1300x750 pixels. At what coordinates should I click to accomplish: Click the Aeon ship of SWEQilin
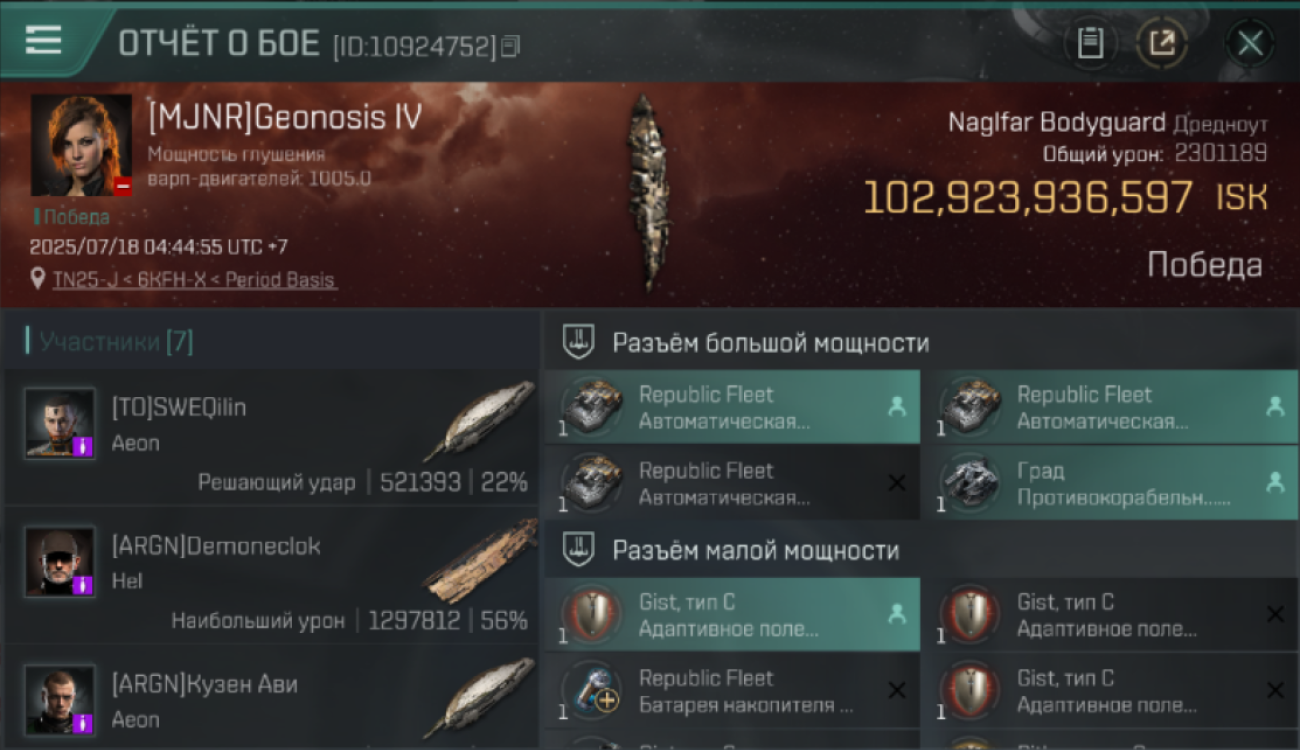(478, 420)
